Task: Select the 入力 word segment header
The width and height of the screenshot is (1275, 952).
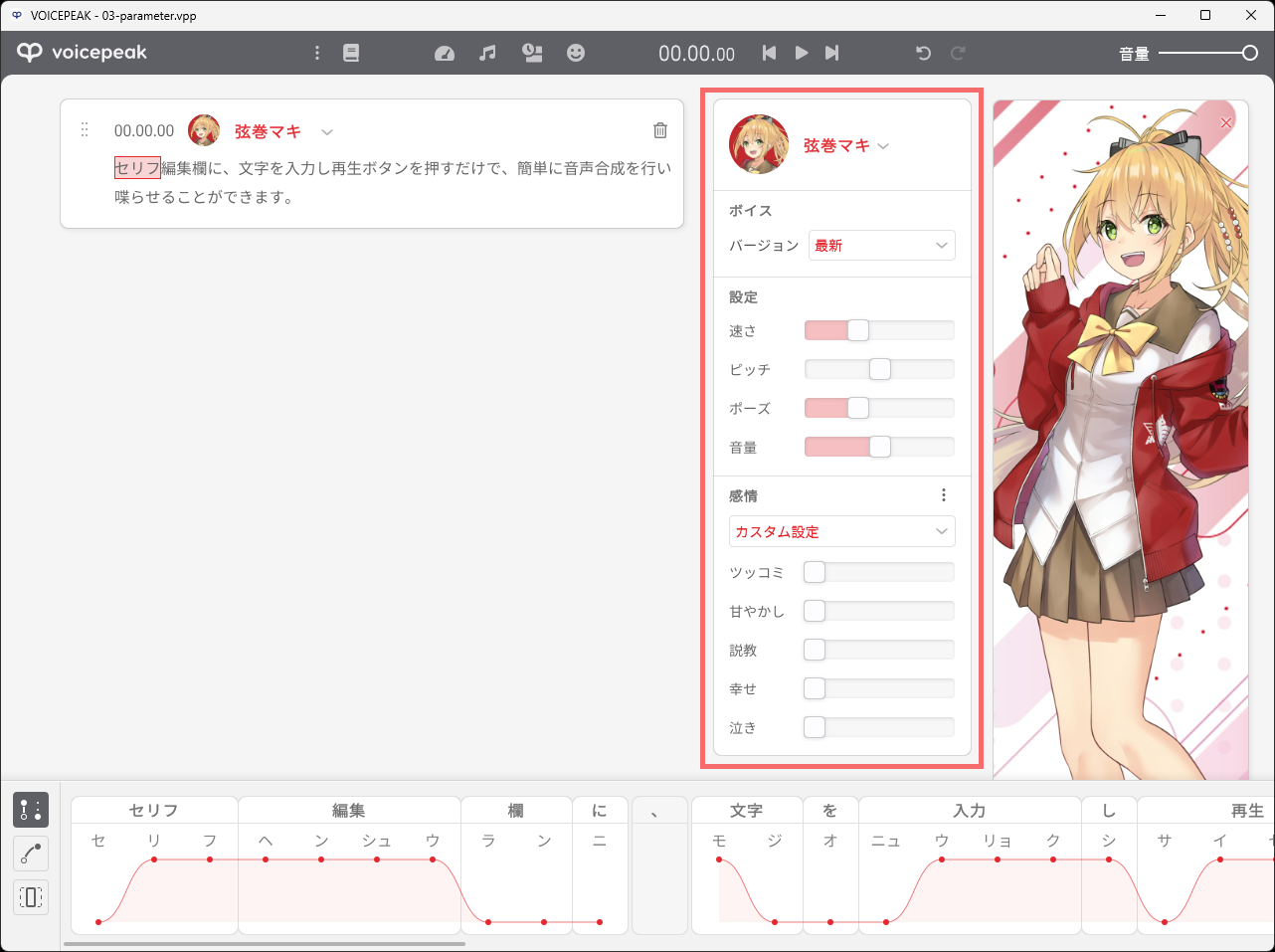Action: click(970, 810)
